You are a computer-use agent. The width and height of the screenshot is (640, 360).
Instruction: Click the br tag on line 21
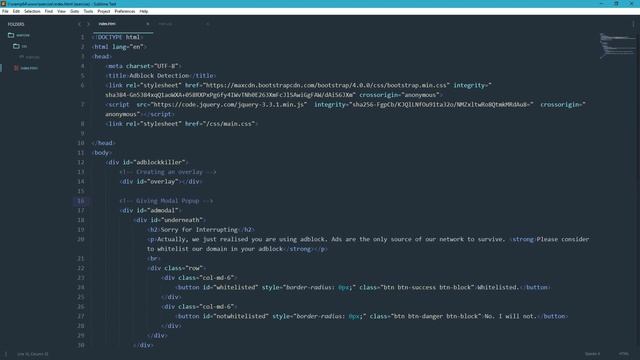coord(153,258)
